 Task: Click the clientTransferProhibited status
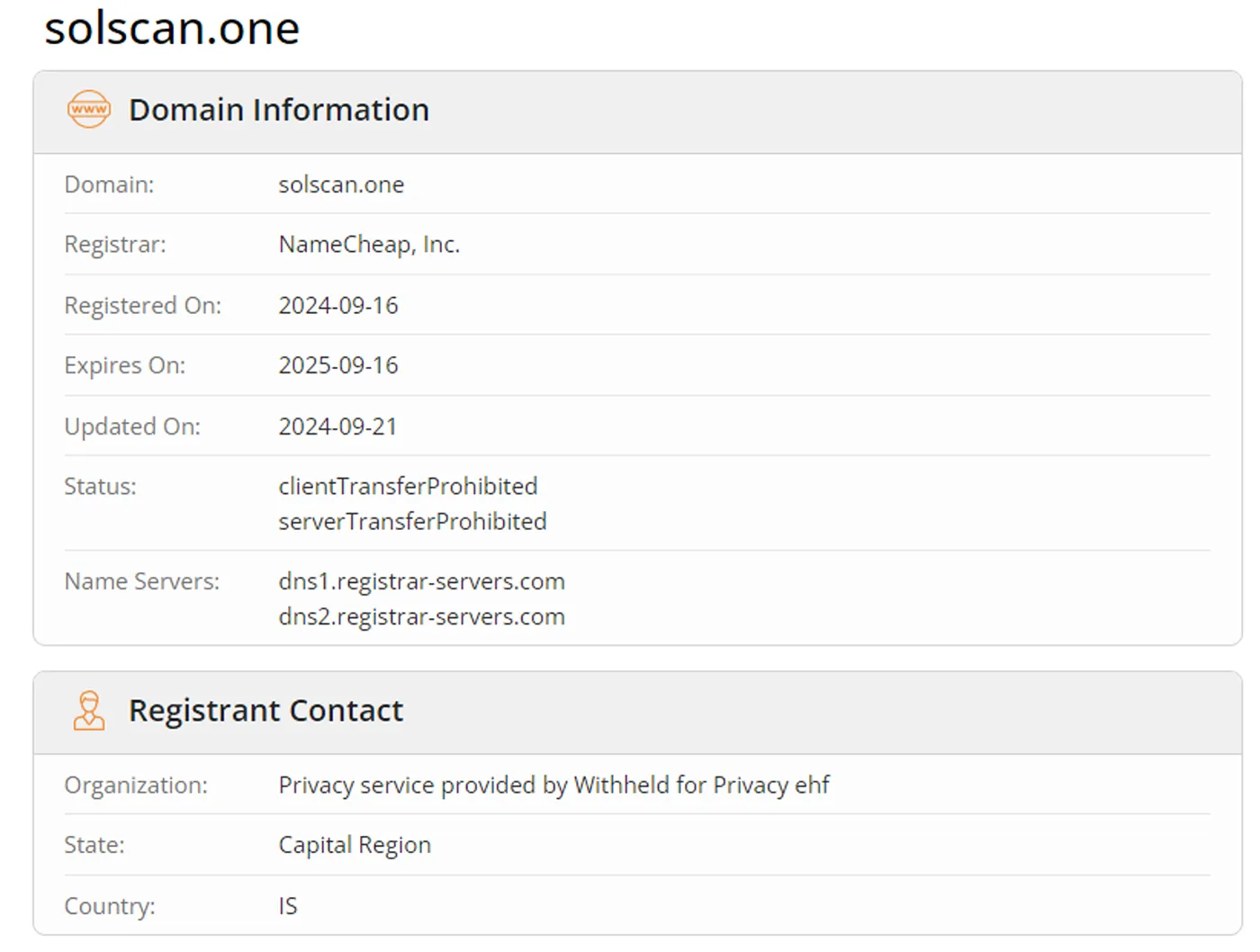(408, 486)
